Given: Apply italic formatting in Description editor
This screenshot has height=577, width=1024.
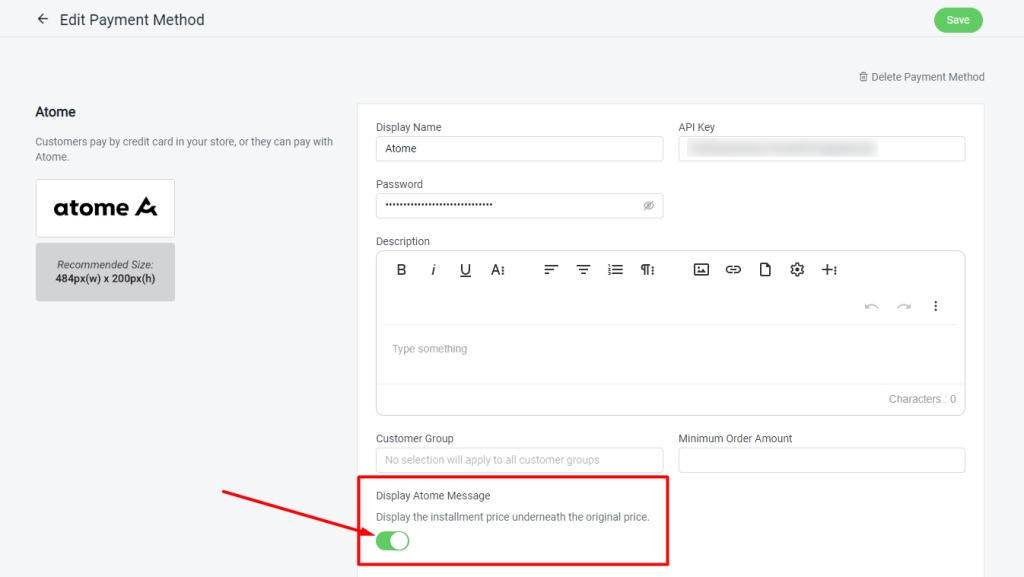Looking at the screenshot, I should (433, 270).
